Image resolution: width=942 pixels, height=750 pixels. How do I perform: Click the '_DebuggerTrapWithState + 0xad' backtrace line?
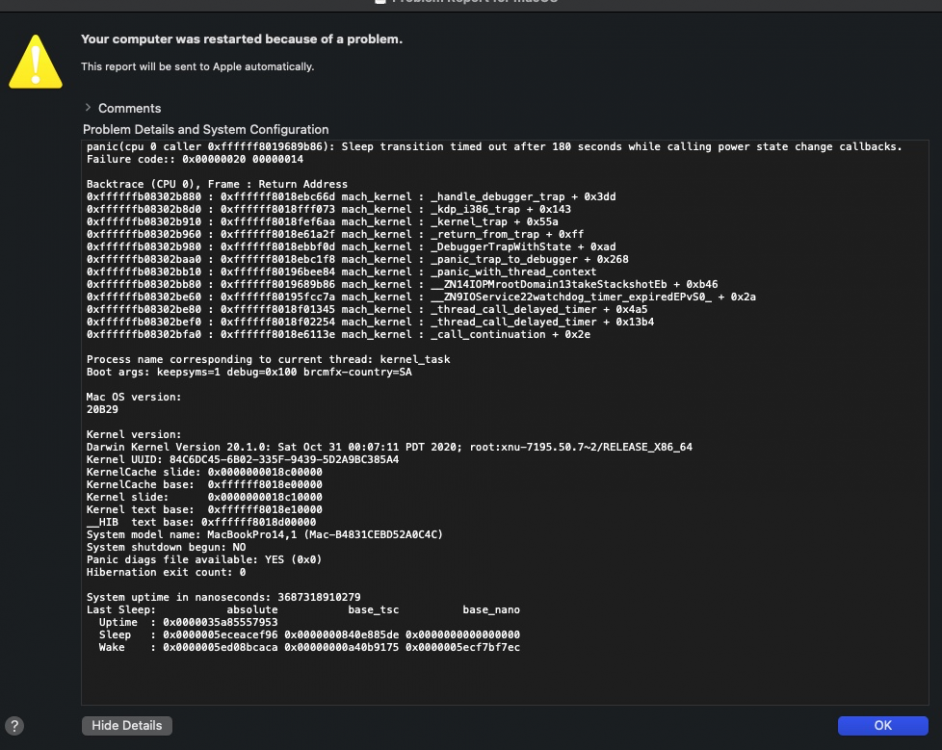click(x=351, y=247)
